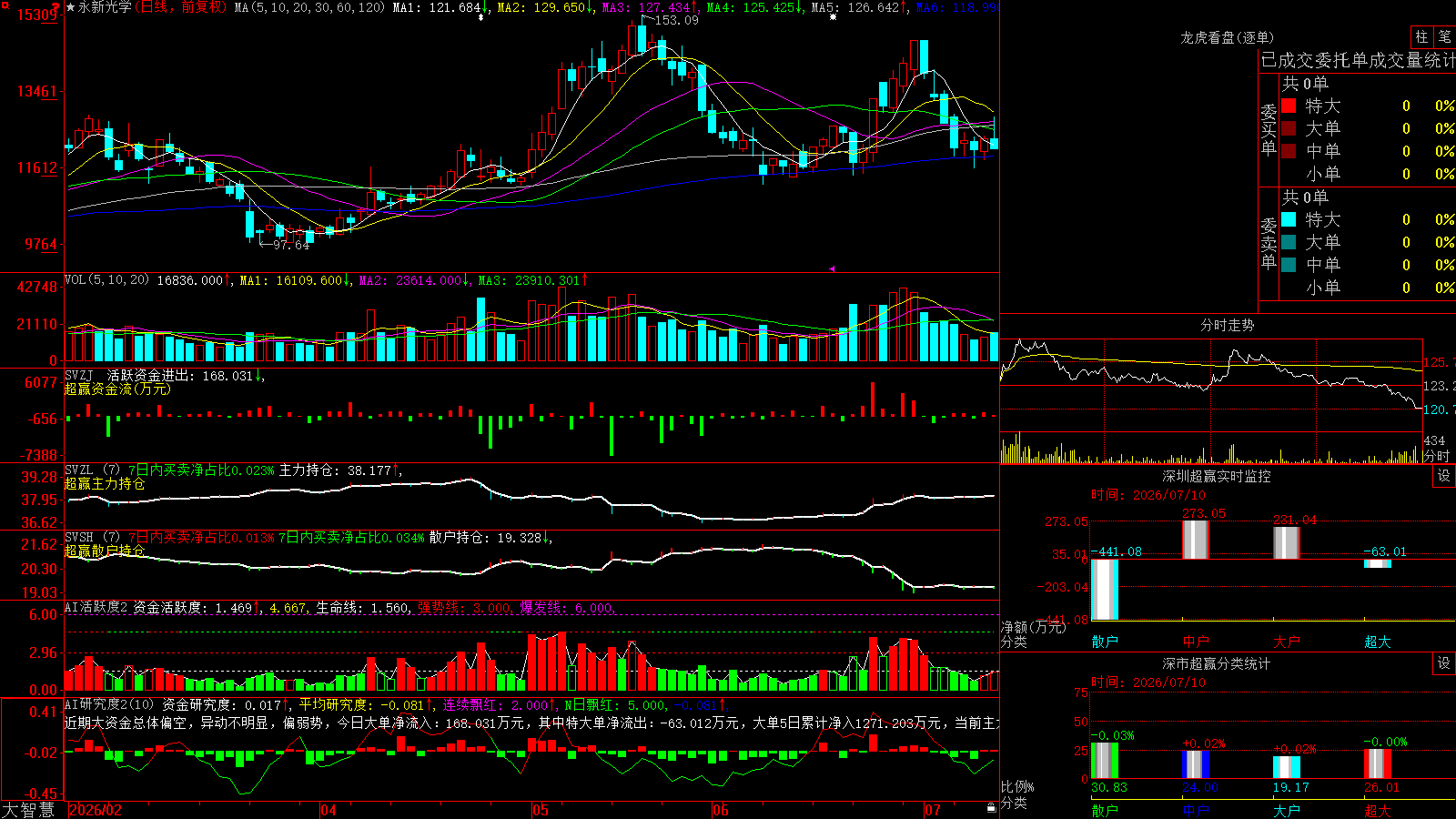1456x819 pixels.
Task: Click the 龙虎看盘(逐单) panel title
Action: point(1227,37)
